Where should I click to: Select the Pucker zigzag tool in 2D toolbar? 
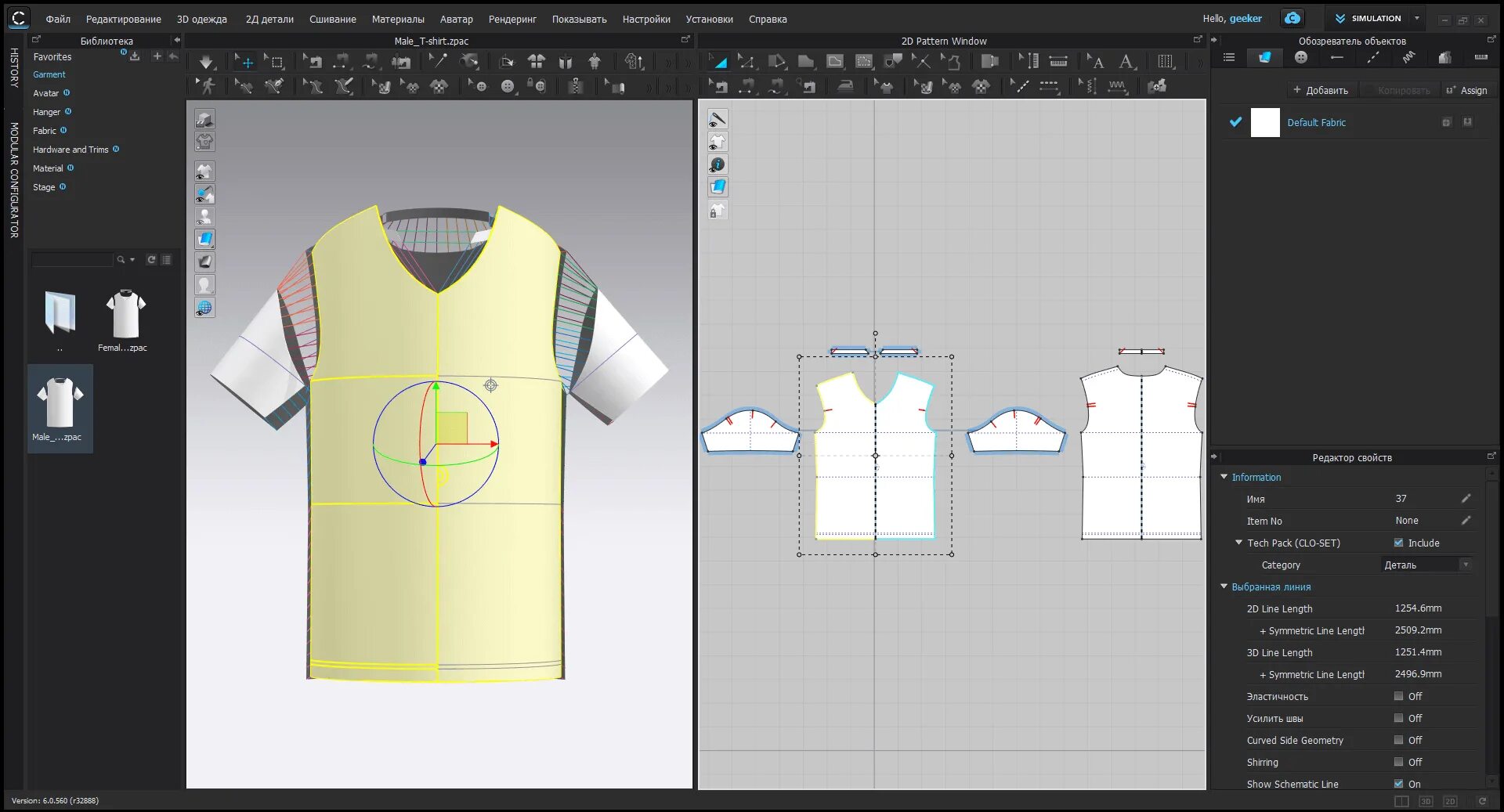pyautogui.click(x=1117, y=86)
